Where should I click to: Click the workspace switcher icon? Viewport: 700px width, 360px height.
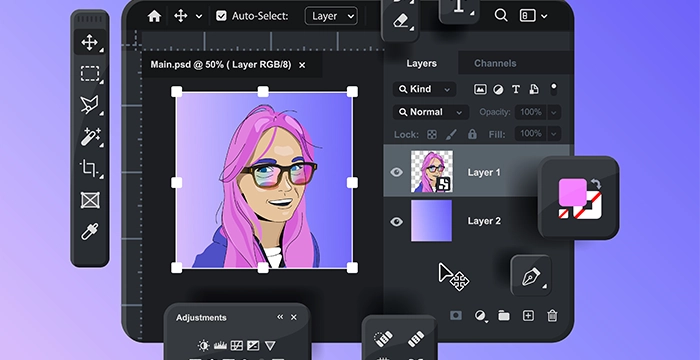coord(527,16)
